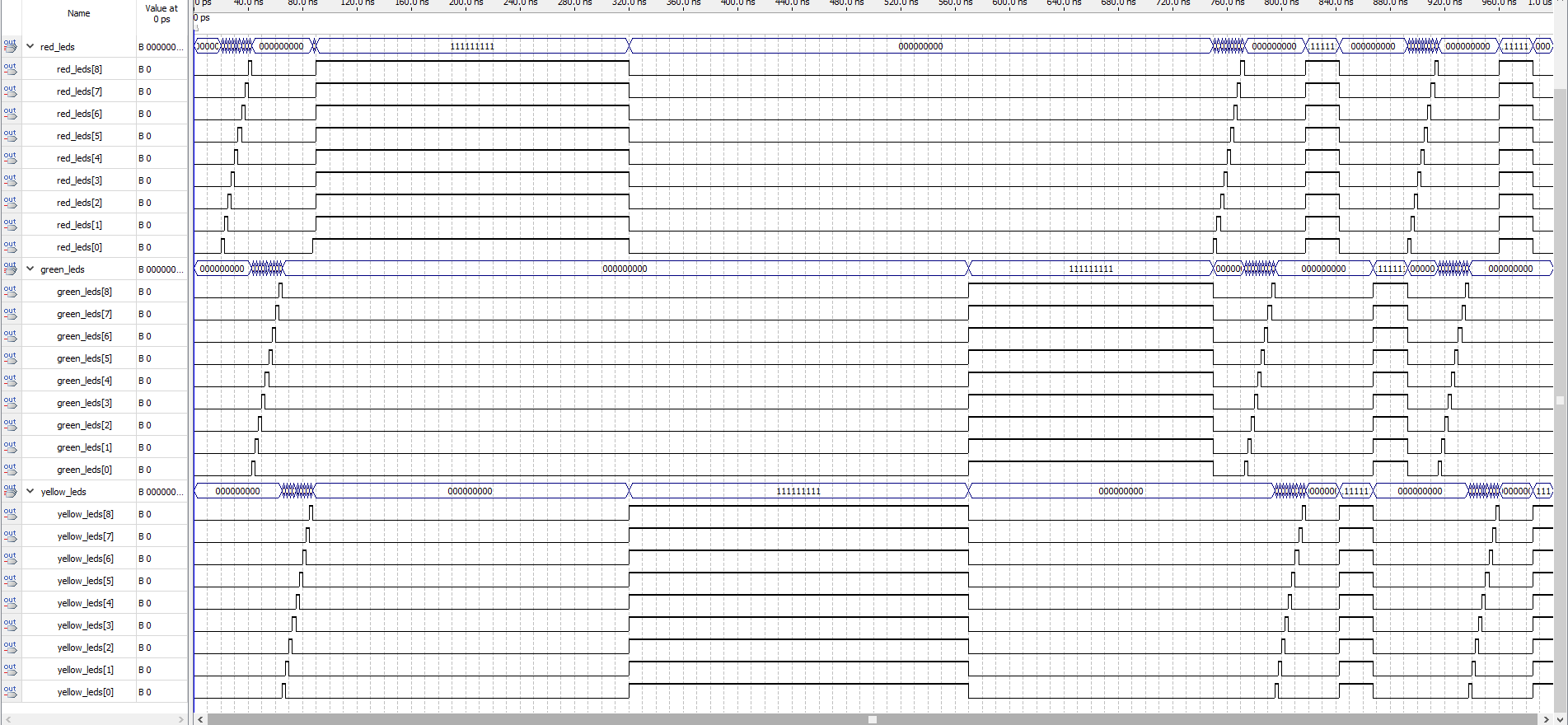The height and width of the screenshot is (725, 1568).
Task: Click the output pin icon of green_leds[5]
Action: point(10,358)
